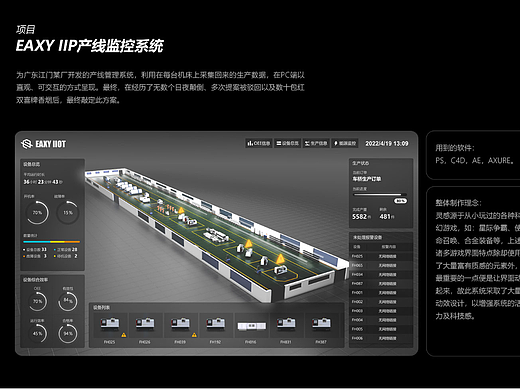Screen dimensions: 520x390
Task: Select the FH025 row in alarm list
Action: [381, 256]
